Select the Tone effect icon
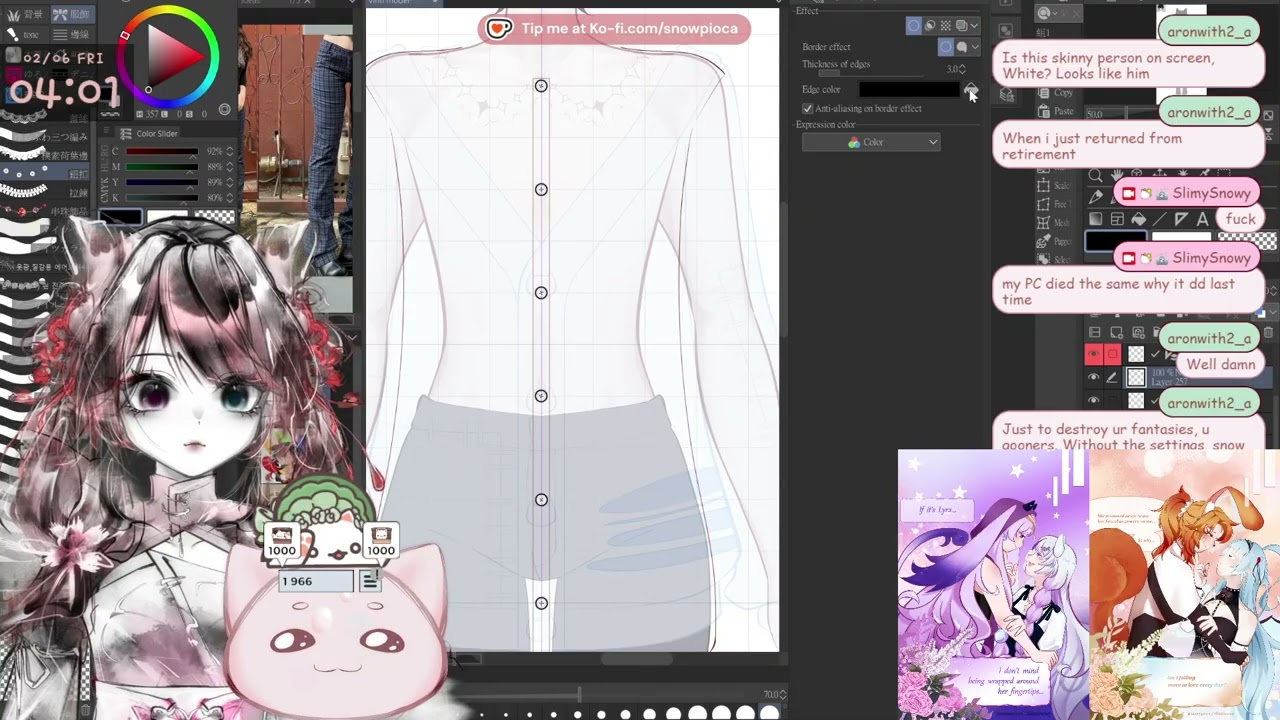This screenshot has height=720, width=1280. click(x=945, y=25)
